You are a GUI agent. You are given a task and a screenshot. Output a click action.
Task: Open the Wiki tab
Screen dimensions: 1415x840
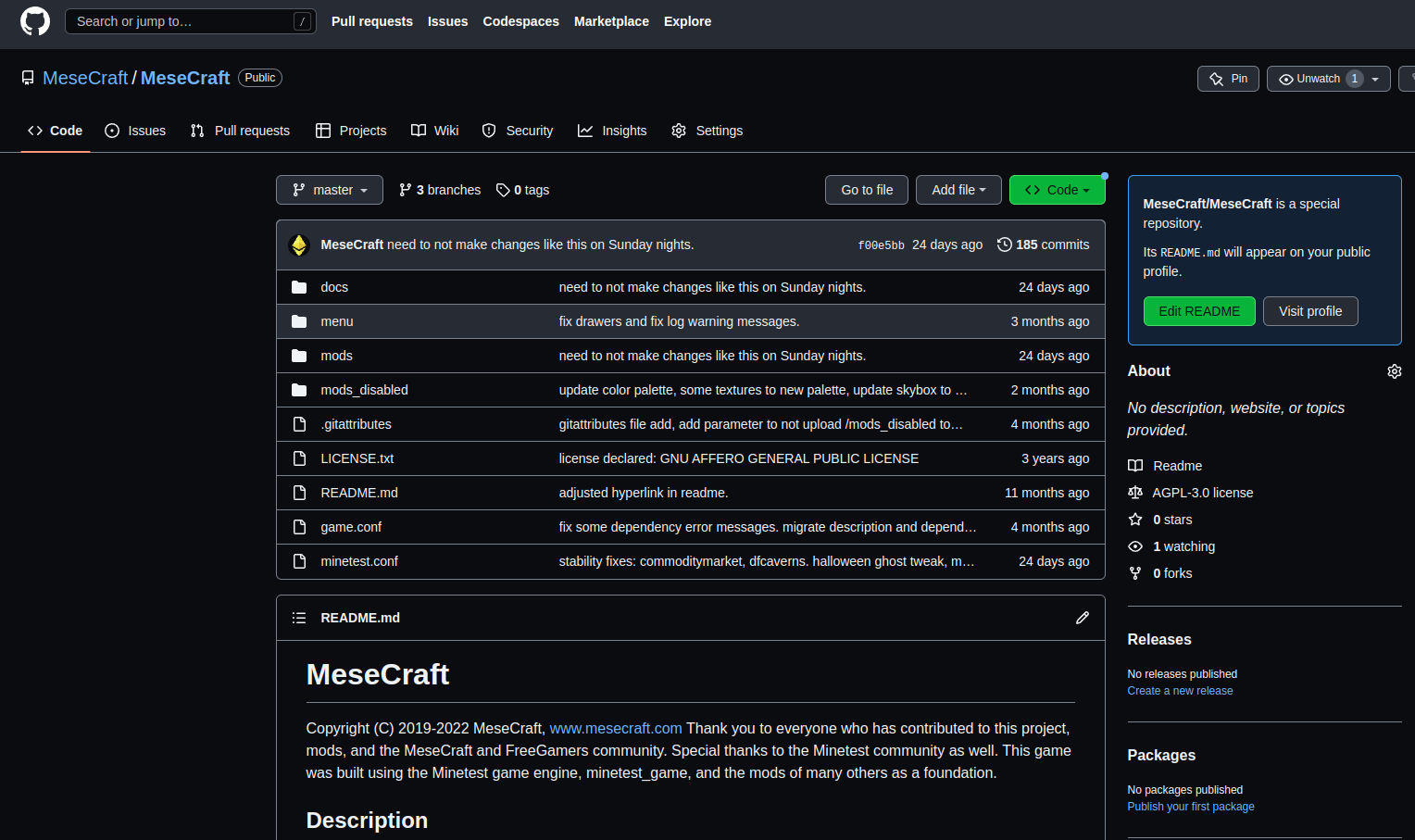click(435, 131)
